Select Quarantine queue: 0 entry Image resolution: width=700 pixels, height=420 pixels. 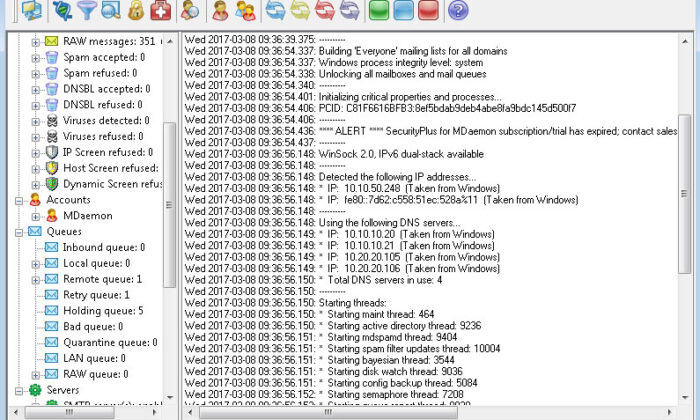110,342
